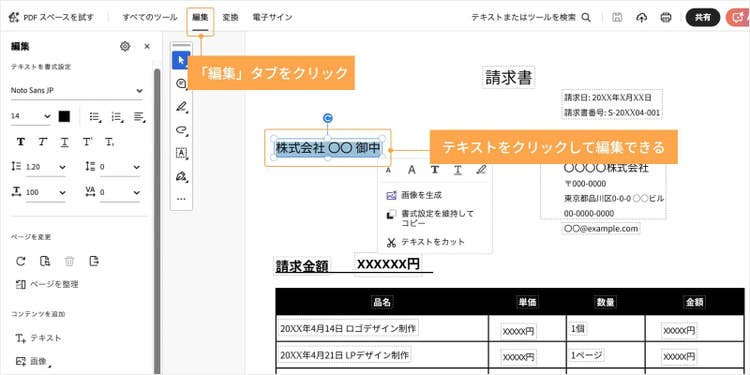
Task: Open text alignment options
Action: click(x=139, y=116)
